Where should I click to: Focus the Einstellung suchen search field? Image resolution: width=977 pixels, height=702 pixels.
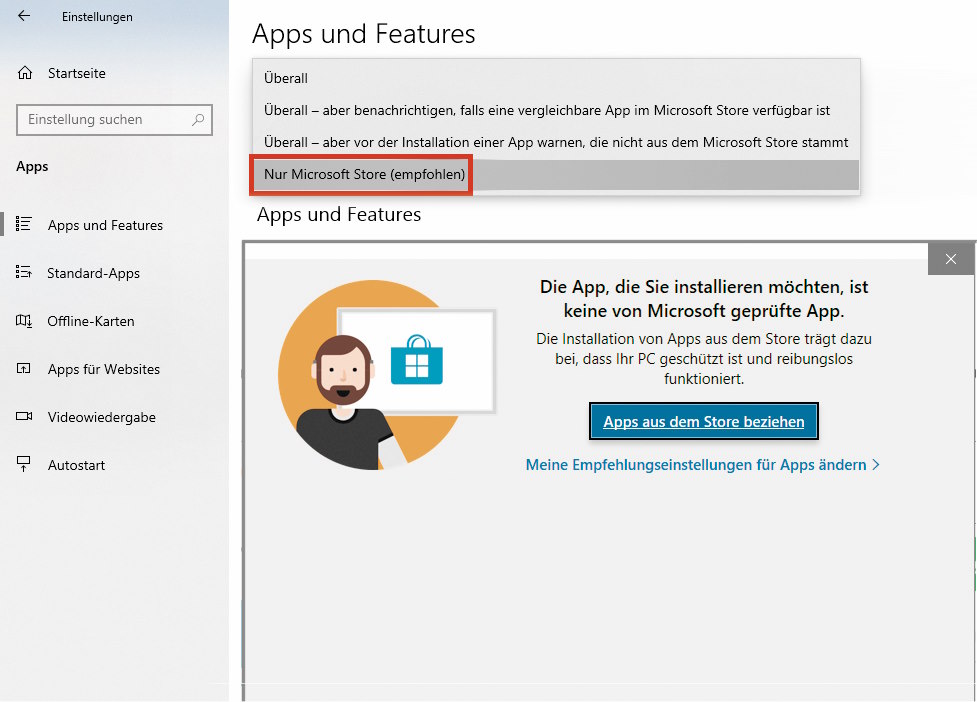coord(114,120)
